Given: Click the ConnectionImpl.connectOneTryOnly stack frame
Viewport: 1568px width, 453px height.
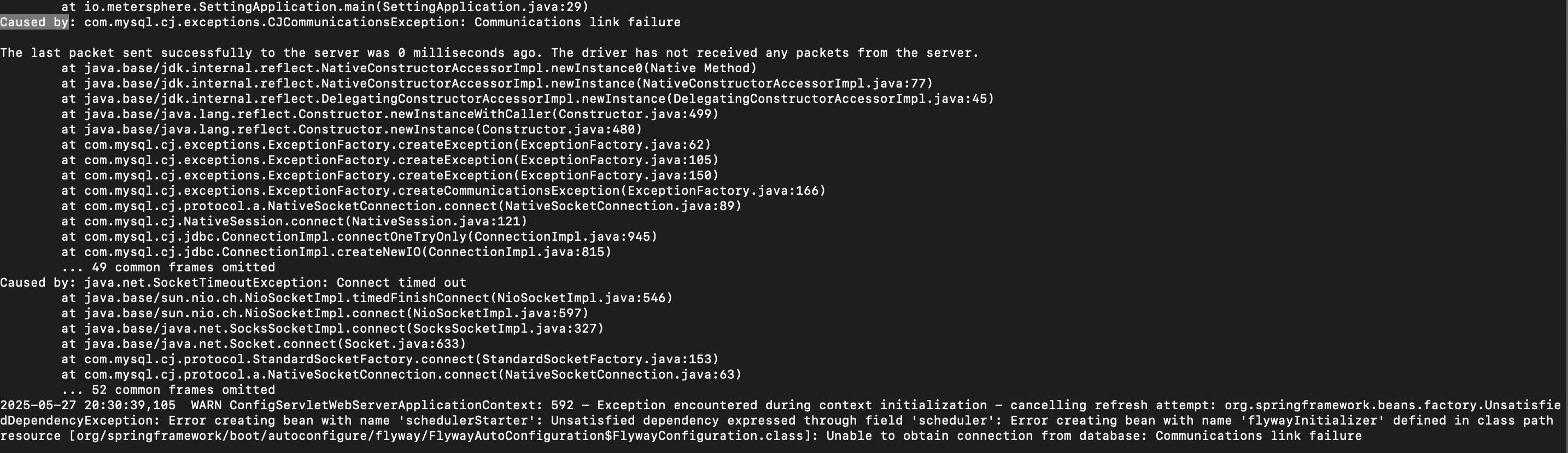Looking at the screenshot, I should [x=359, y=236].
